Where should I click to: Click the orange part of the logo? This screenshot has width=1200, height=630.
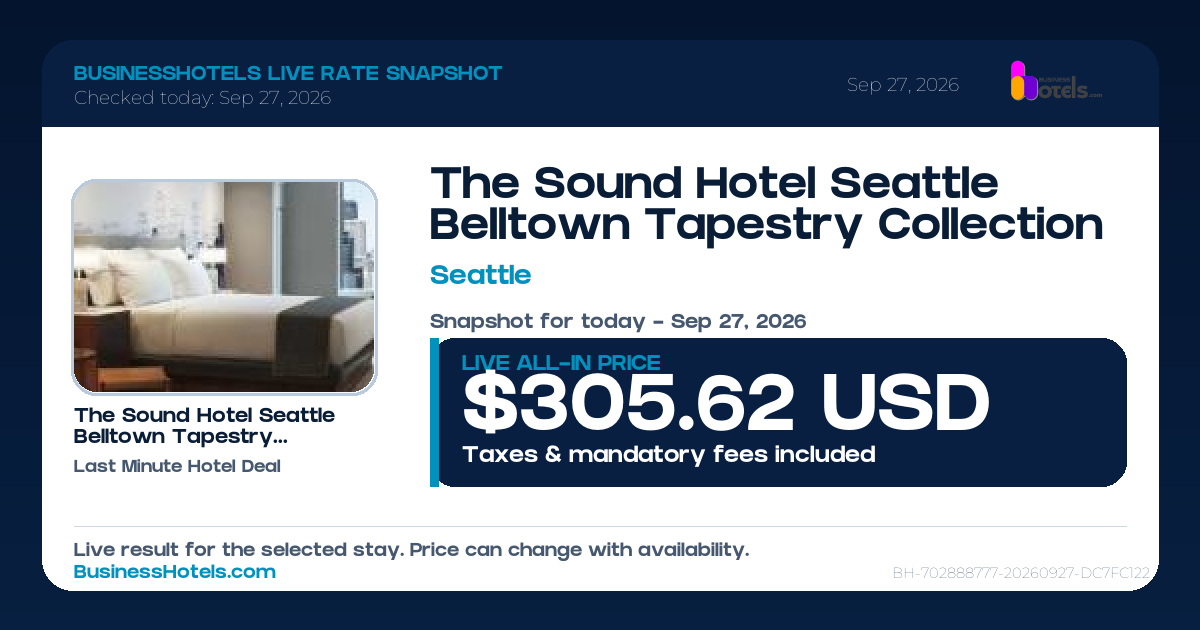(x=1018, y=89)
